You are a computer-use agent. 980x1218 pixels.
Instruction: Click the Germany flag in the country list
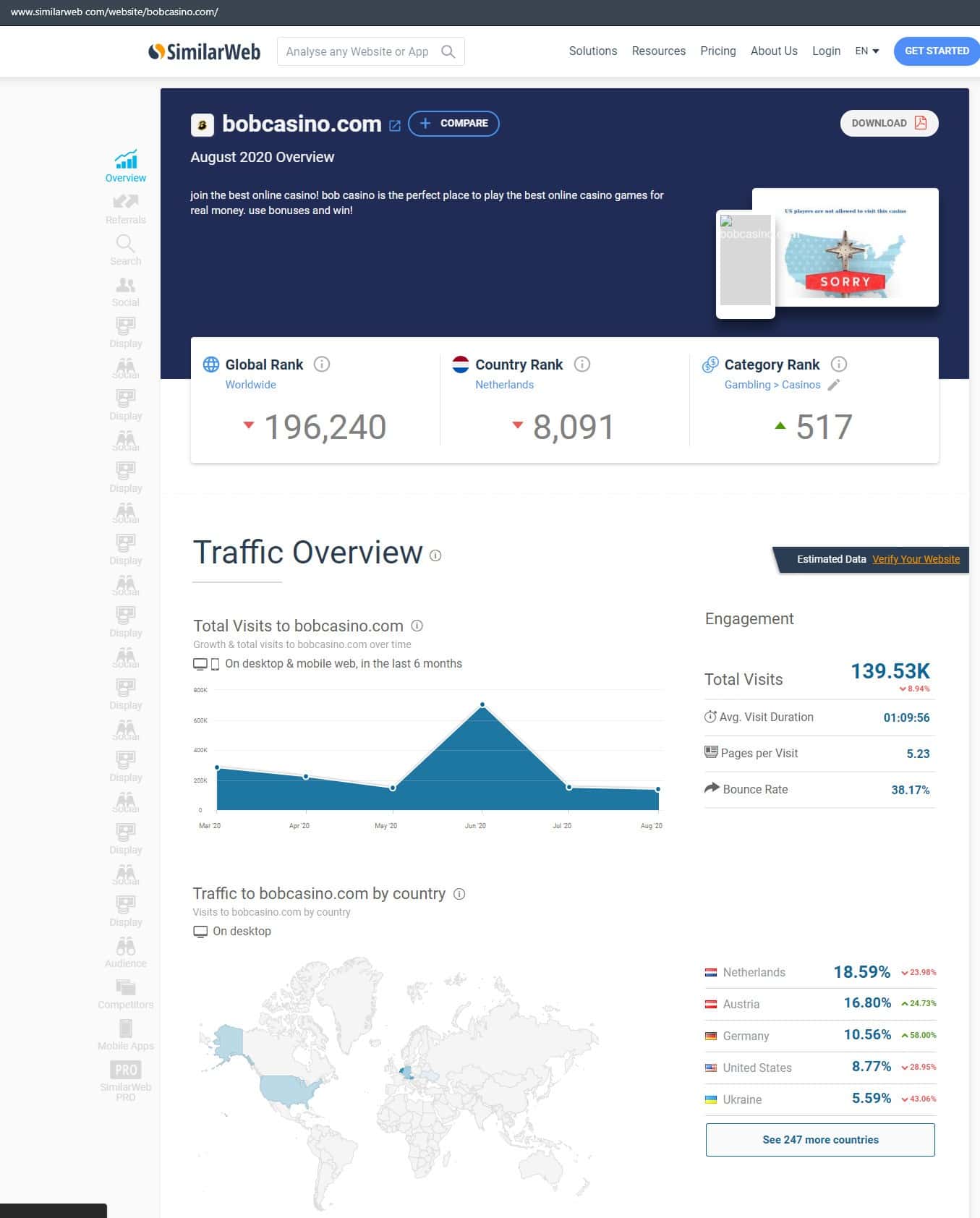[x=711, y=1036]
